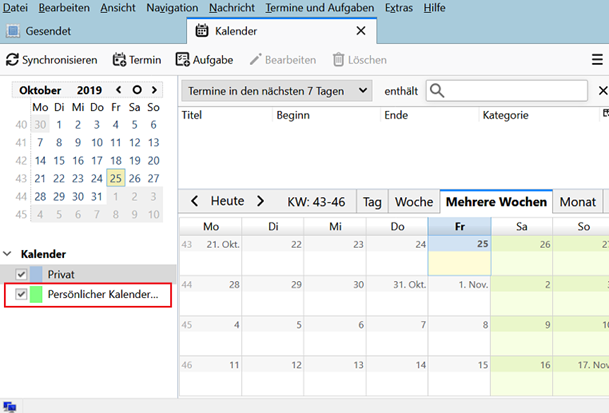
Task: Open the hamburger application menu
Action: [597, 60]
